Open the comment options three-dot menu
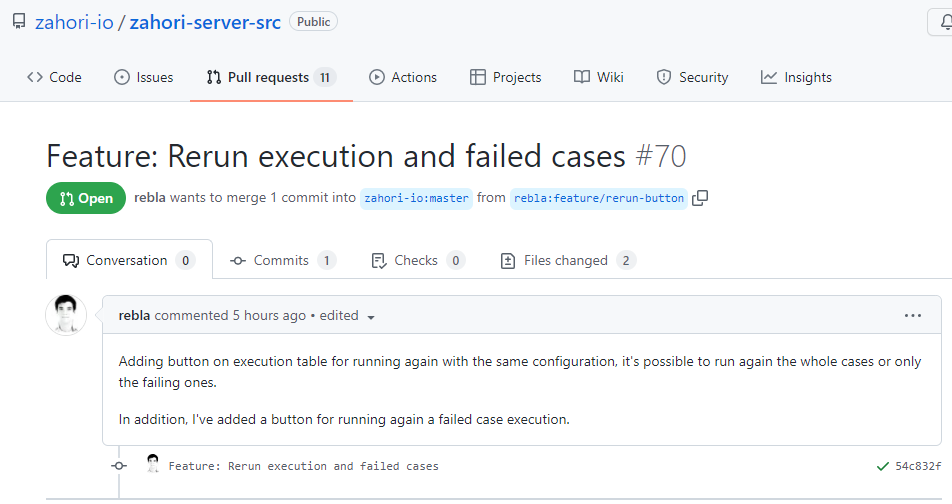 coord(913,316)
